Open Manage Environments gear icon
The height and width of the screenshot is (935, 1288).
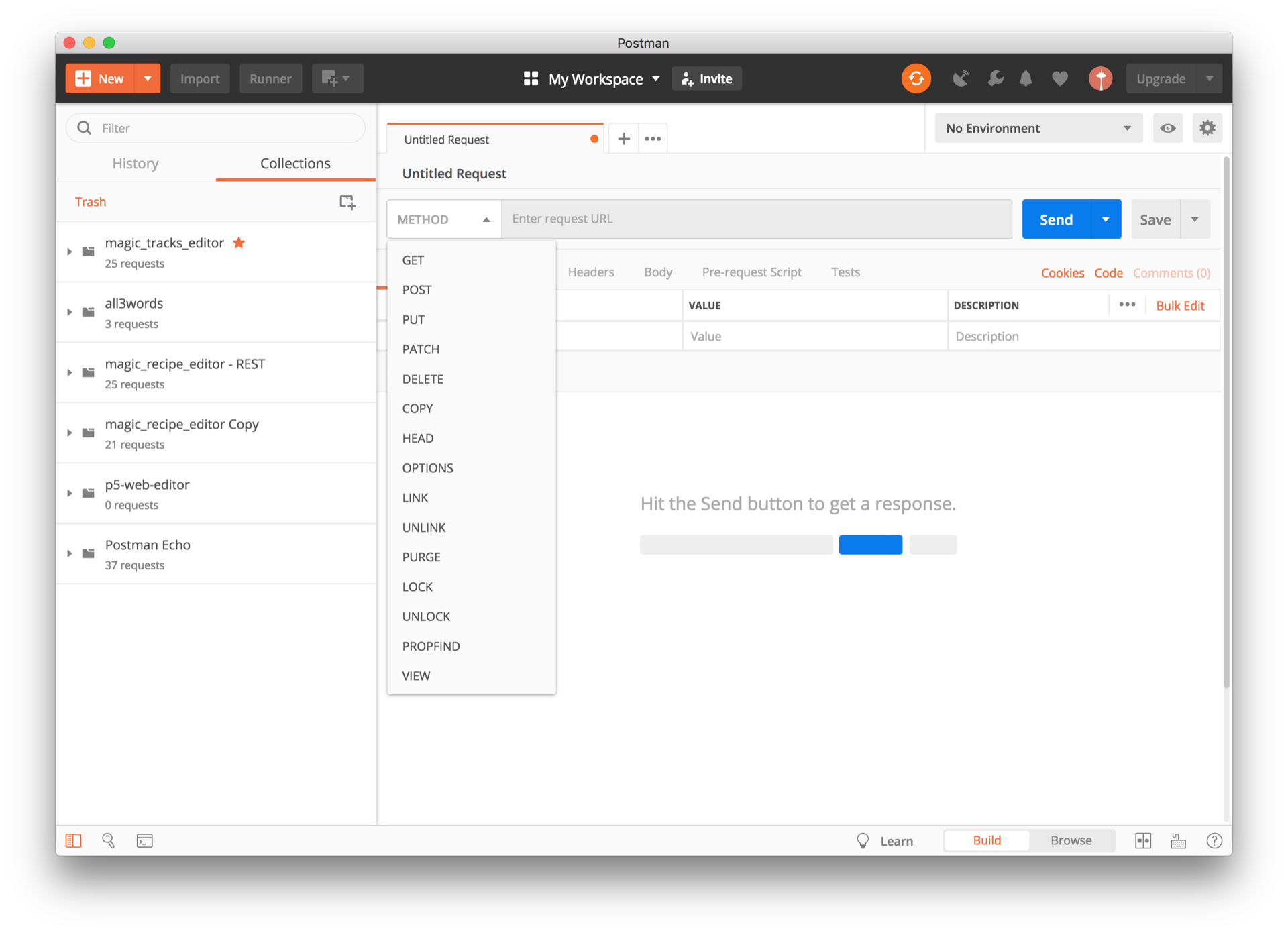click(x=1207, y=128)
